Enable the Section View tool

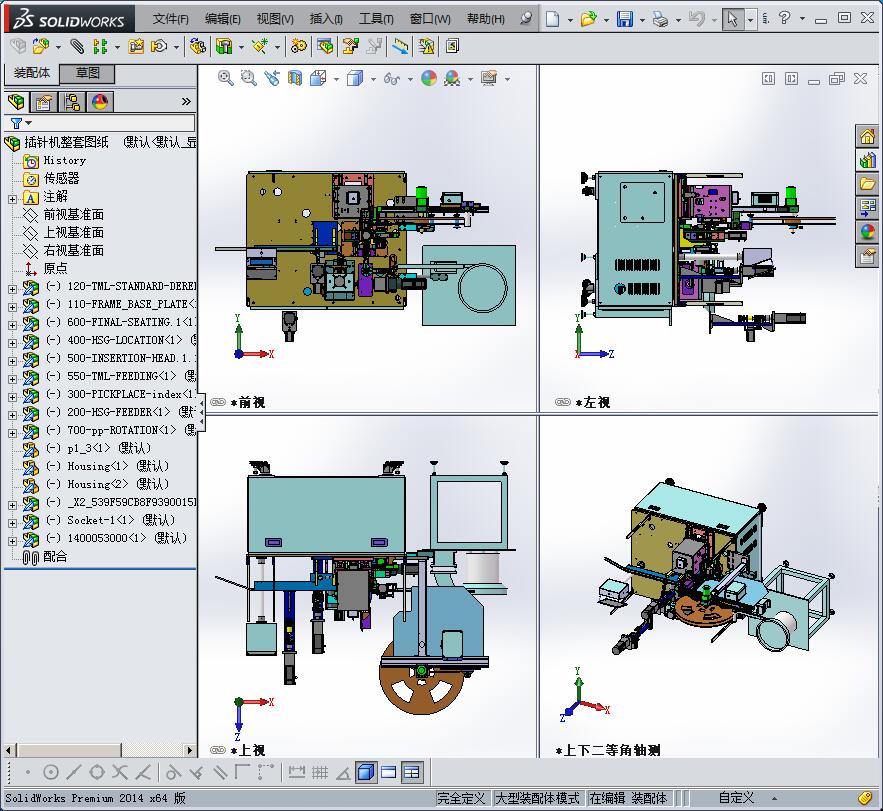click(x=293, y=78)
